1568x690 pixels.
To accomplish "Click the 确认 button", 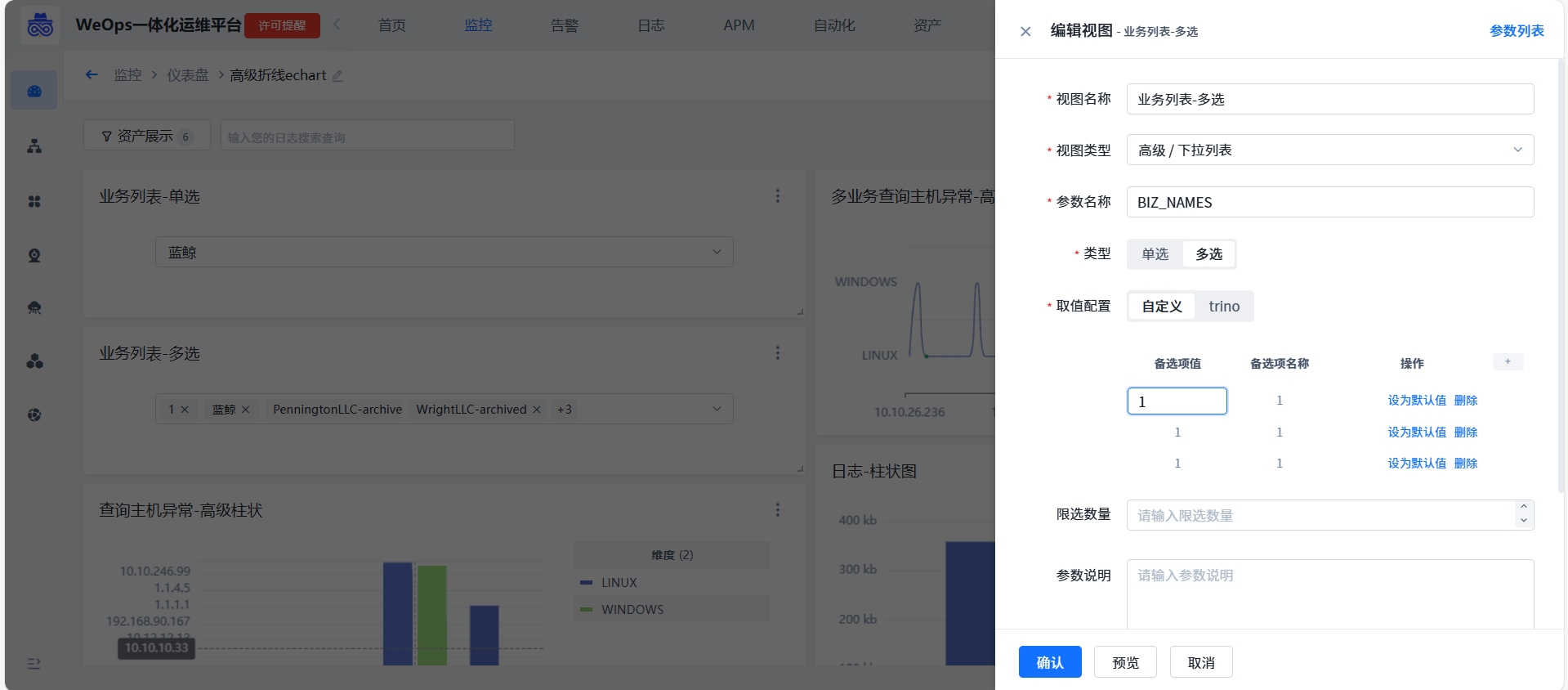I will point(1049,662).
